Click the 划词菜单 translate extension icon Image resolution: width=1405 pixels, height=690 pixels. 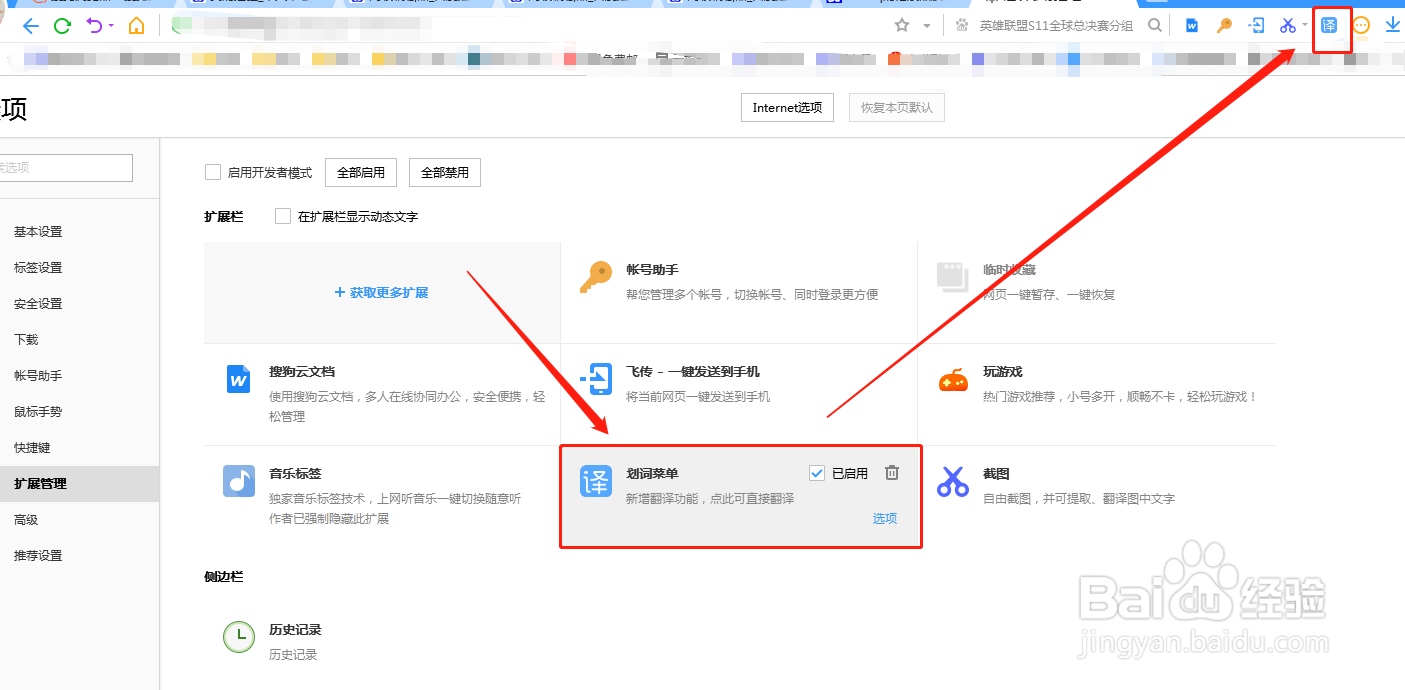[596, 482]
